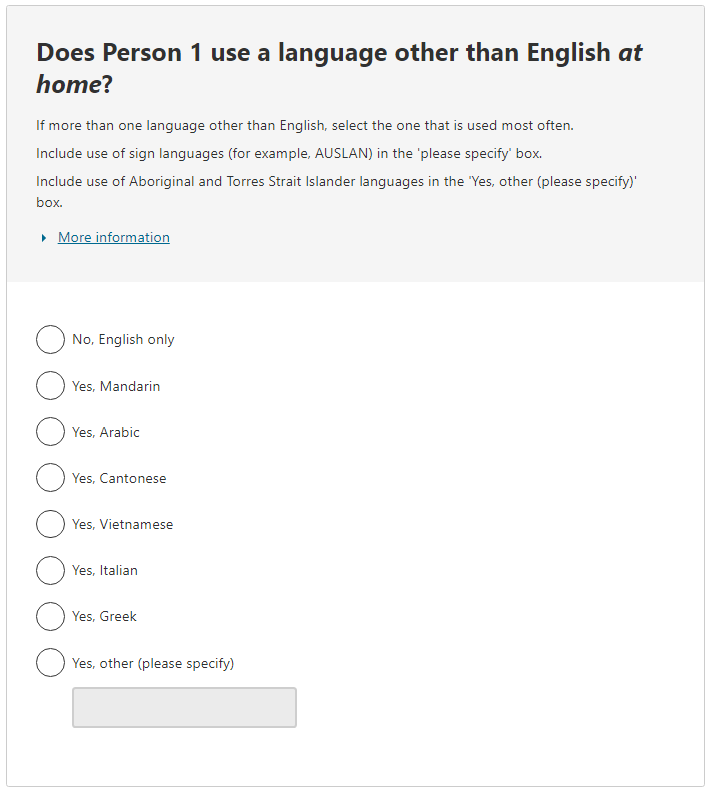Select the Arabic radio button
The width and height of the screenshot is (710, 794).
[50, 431]
